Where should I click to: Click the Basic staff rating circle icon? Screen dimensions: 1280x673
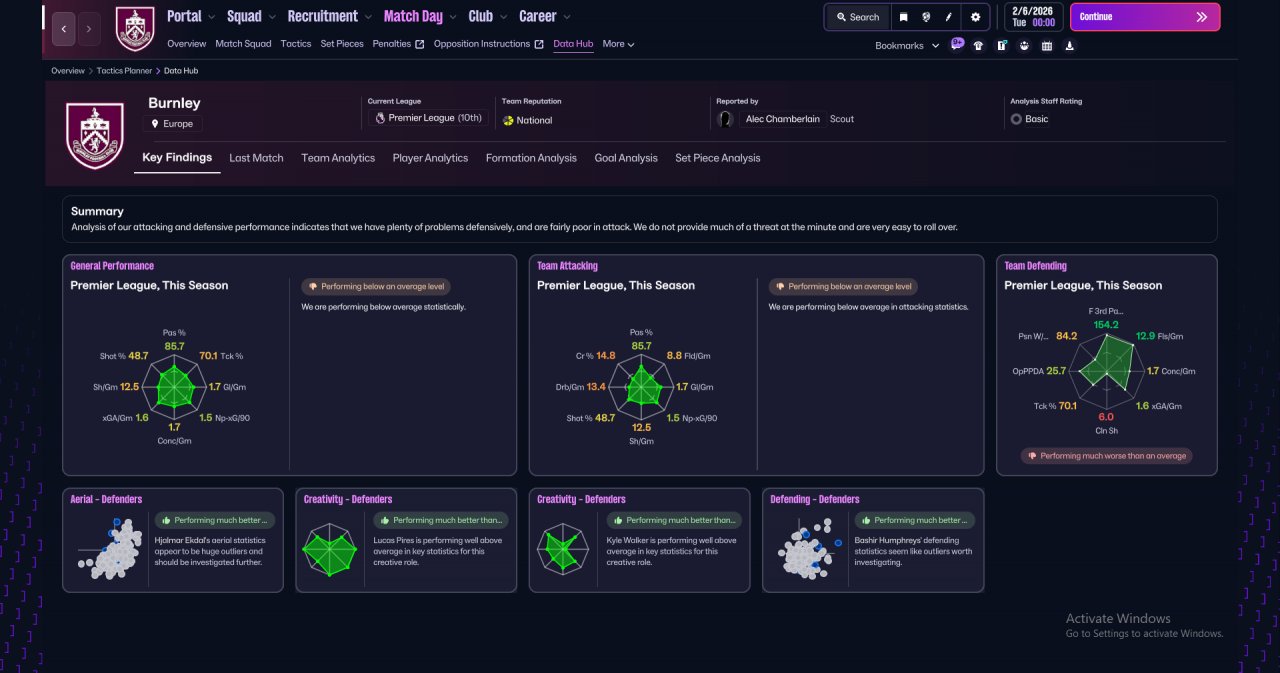click(x=1016, y=119)
